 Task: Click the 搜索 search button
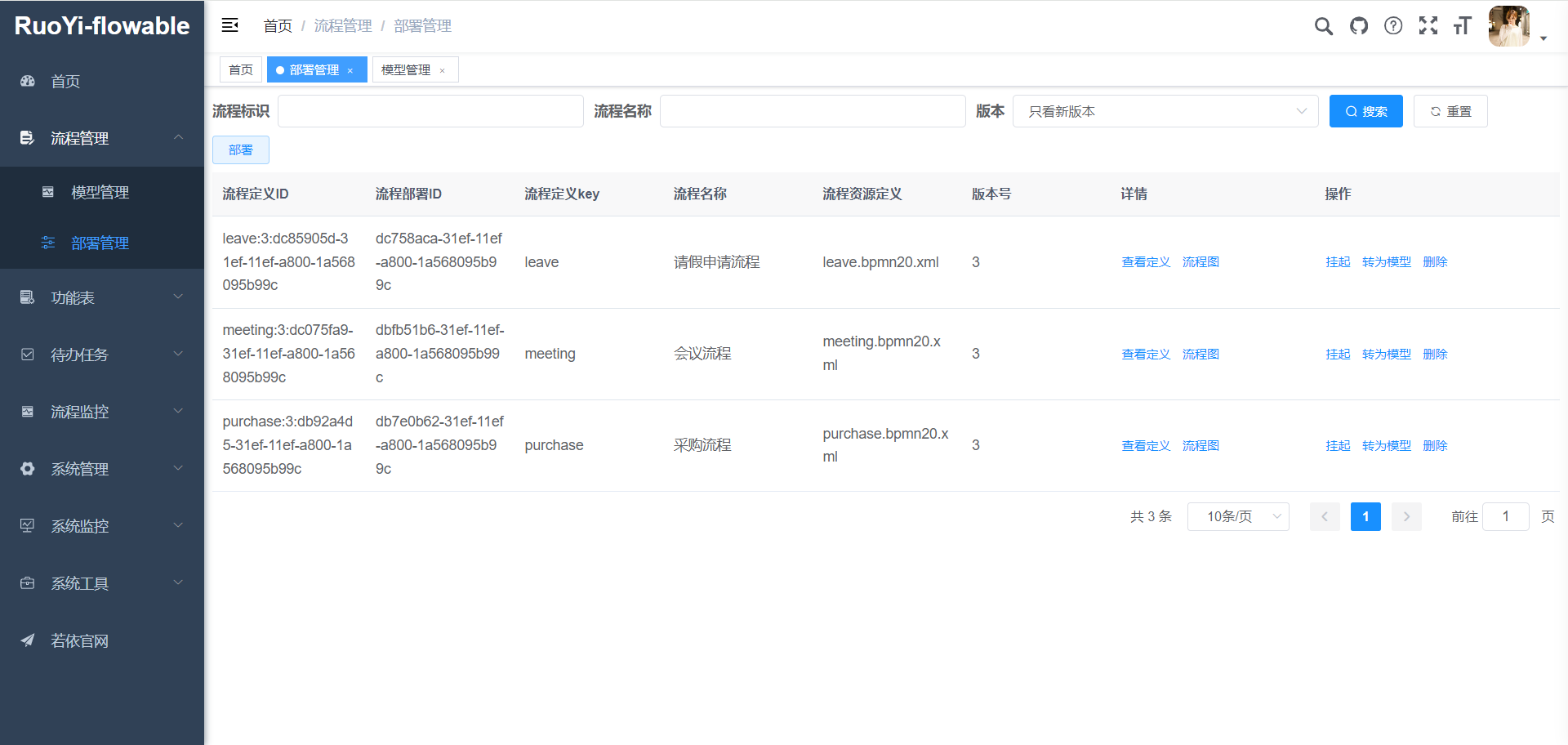pyautogui.click(x=1365, y=111)
